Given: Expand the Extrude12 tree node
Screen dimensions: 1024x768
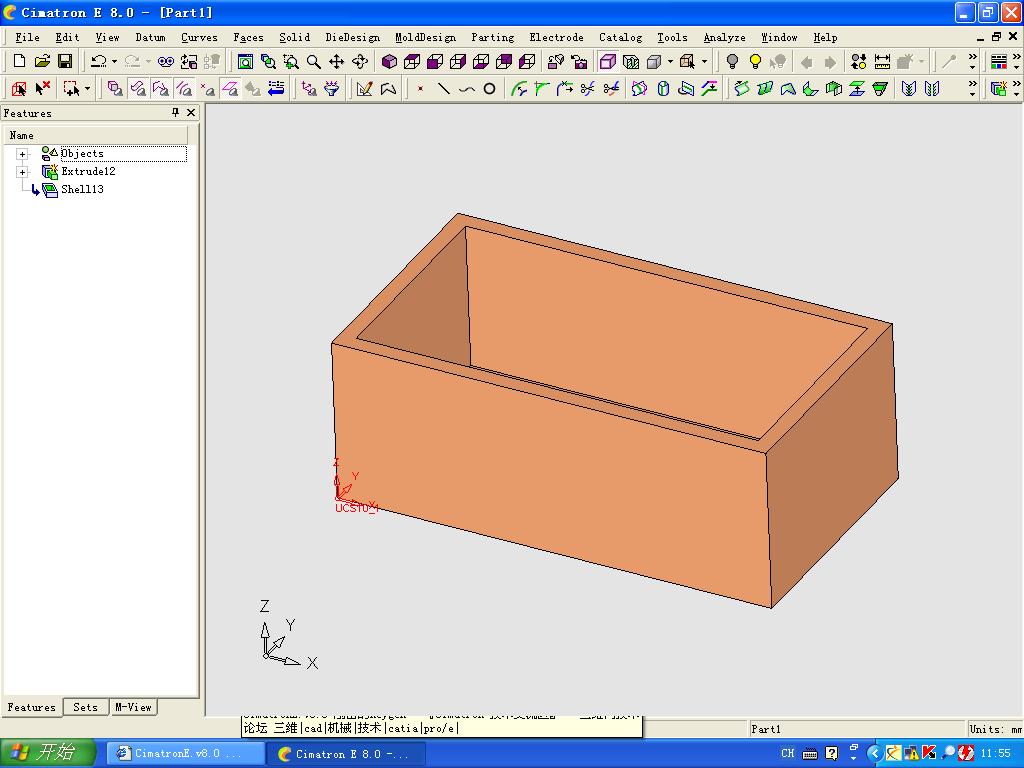Looking at the screenshot, I should pyautogui.click(x=22, y=172).
